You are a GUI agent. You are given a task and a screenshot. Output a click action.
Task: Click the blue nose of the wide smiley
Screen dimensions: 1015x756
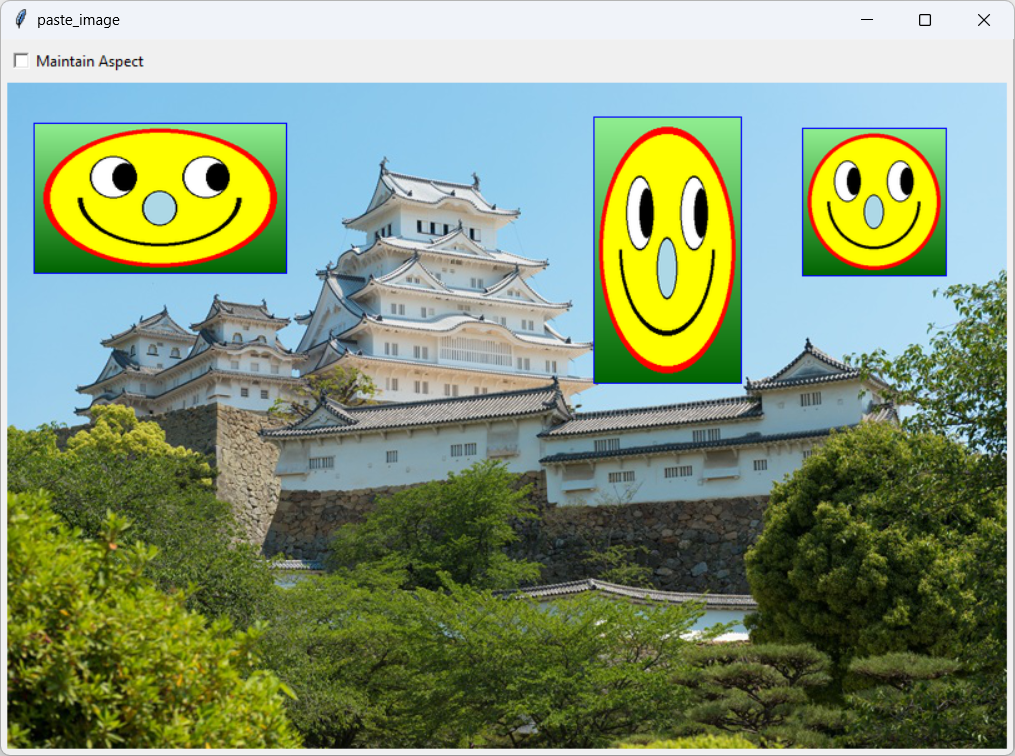[160, 207]
